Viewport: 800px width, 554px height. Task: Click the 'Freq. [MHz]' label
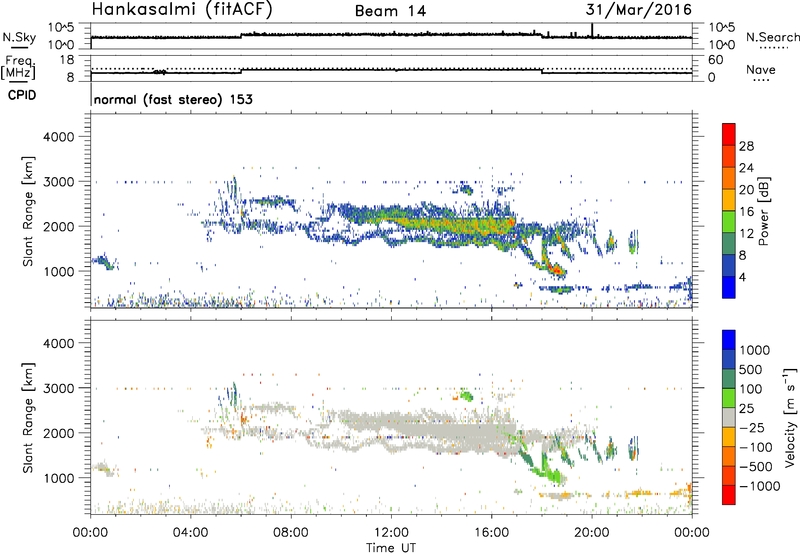(18, 68)
